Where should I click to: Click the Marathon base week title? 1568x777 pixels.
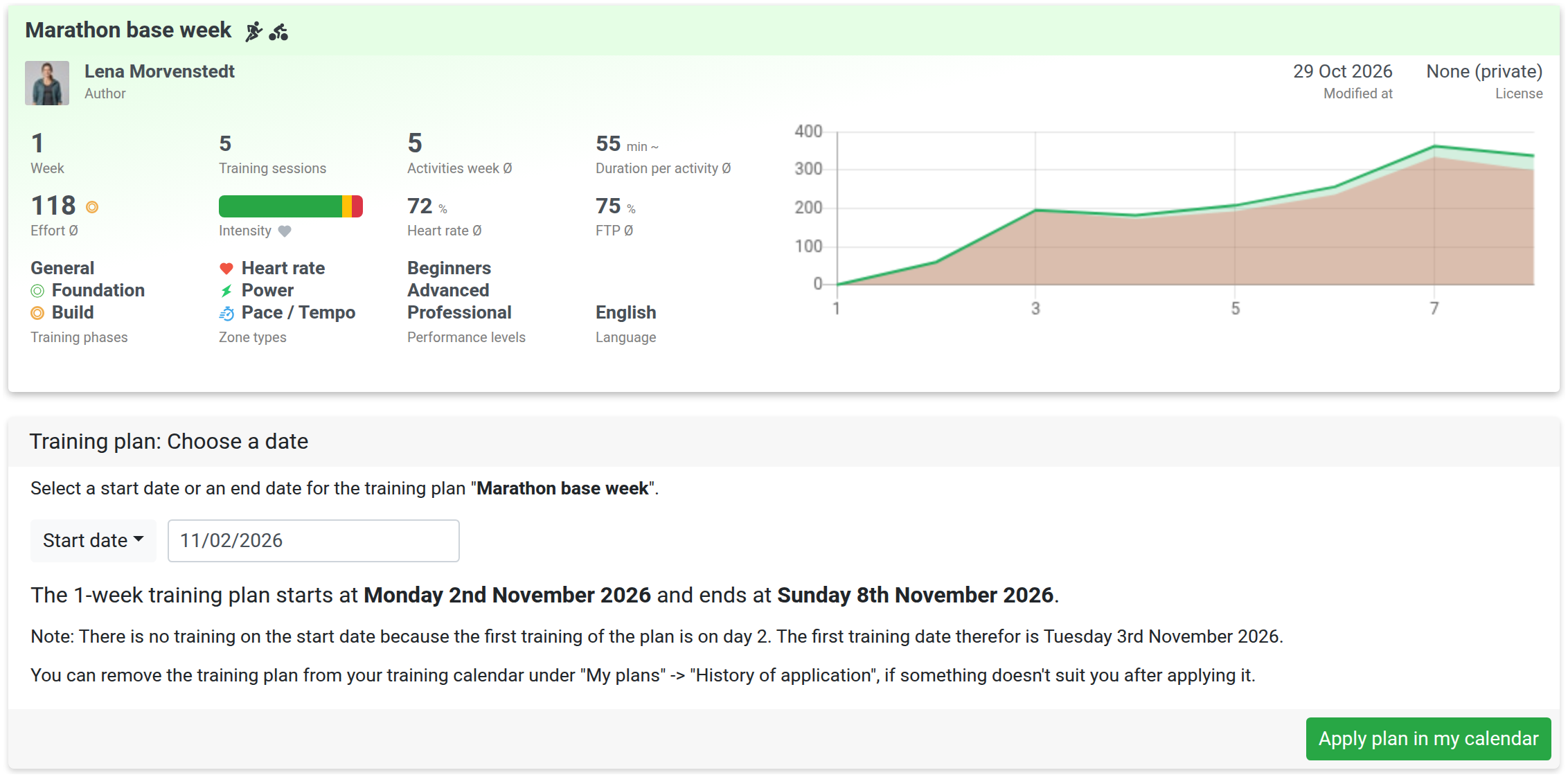coord(128,30)
